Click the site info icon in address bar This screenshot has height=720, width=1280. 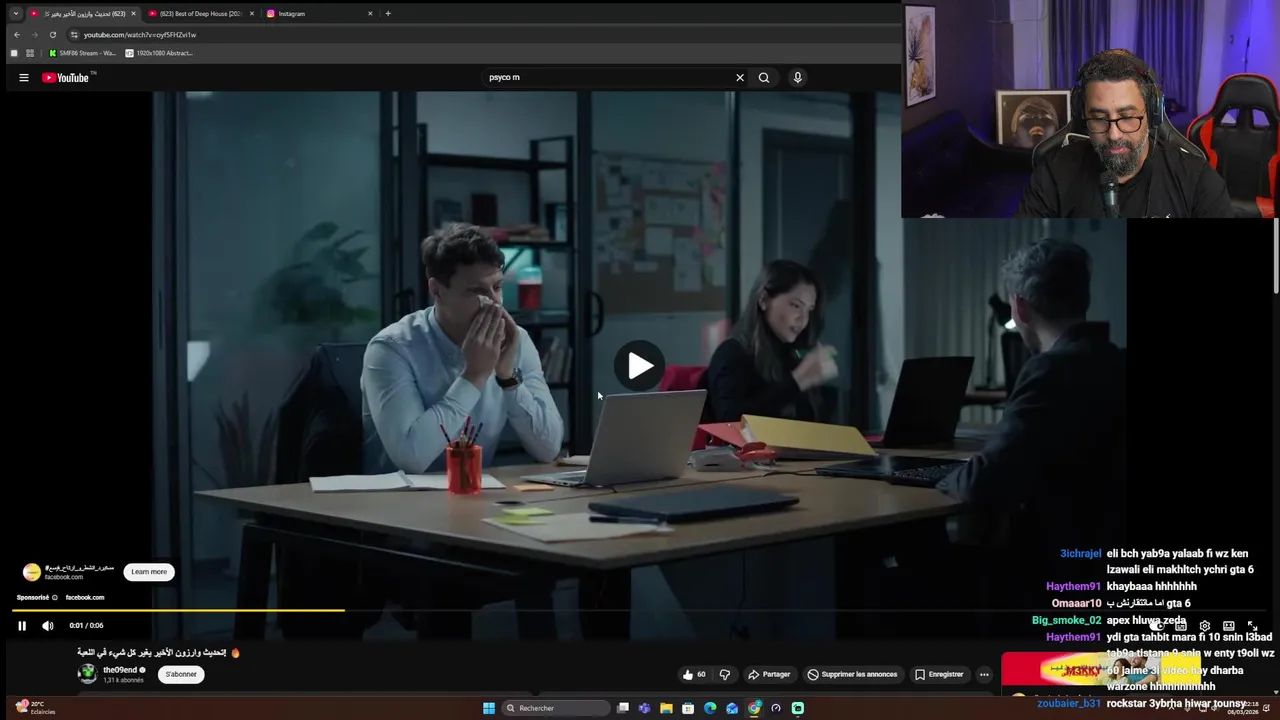pyautogui.click(x=74, y=34)
